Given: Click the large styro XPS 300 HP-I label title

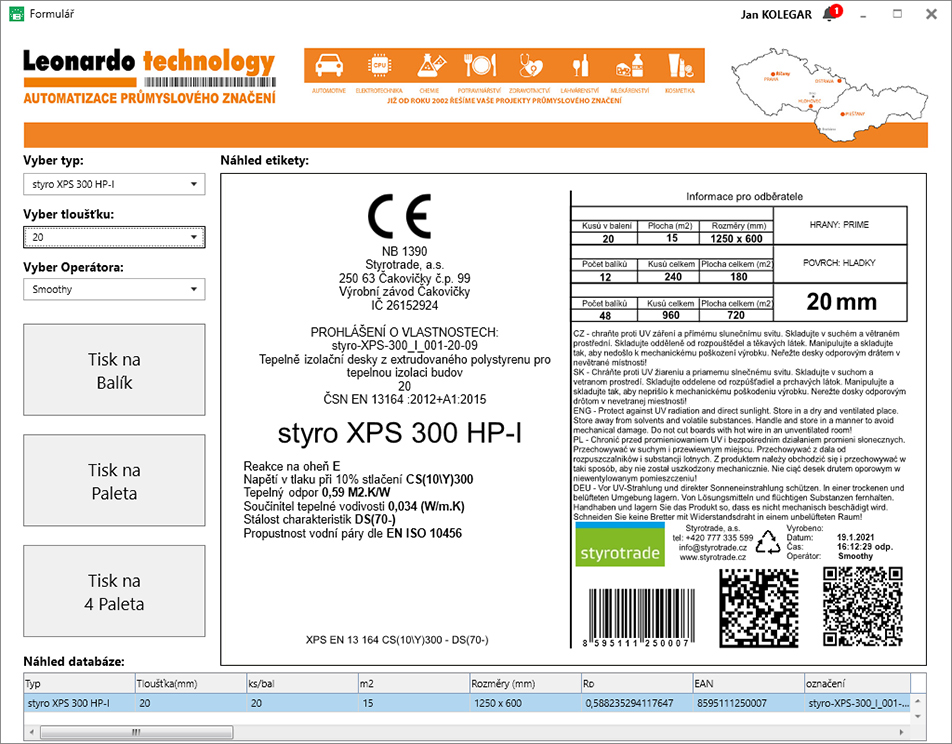Looking at the screenshot, I should pyautogui.click(x=400, y=433).
